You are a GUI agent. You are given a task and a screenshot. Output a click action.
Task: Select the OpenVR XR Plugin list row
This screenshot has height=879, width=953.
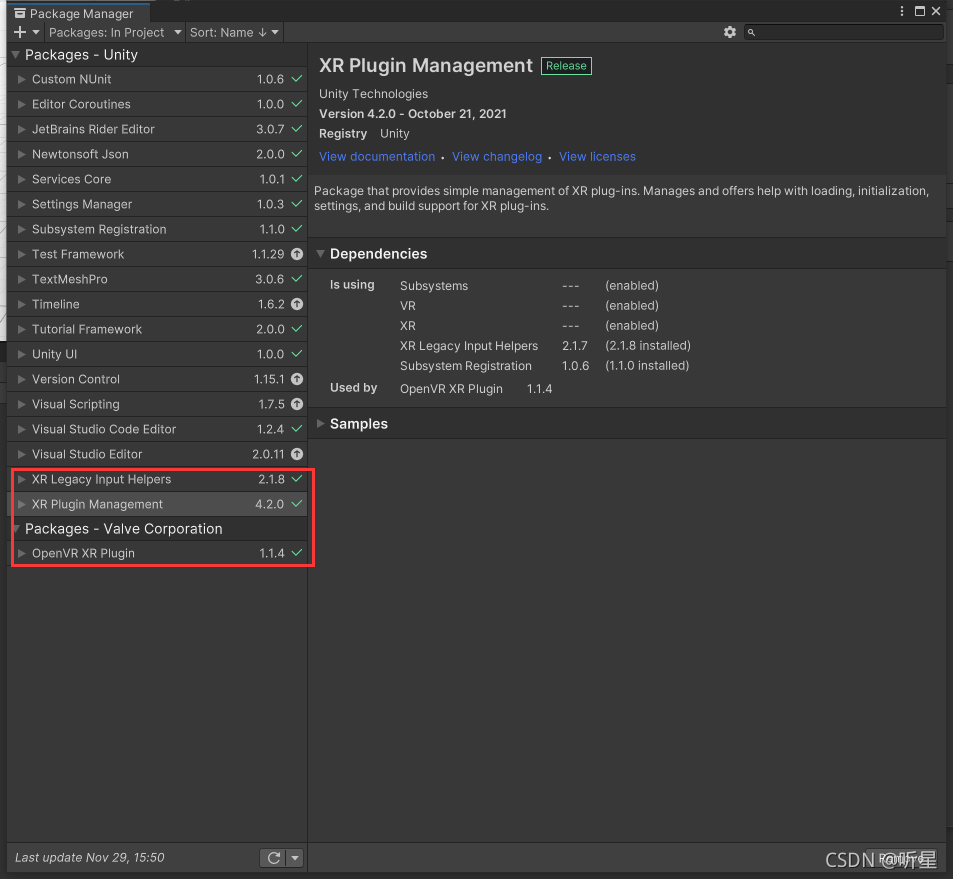click(157, 553)
